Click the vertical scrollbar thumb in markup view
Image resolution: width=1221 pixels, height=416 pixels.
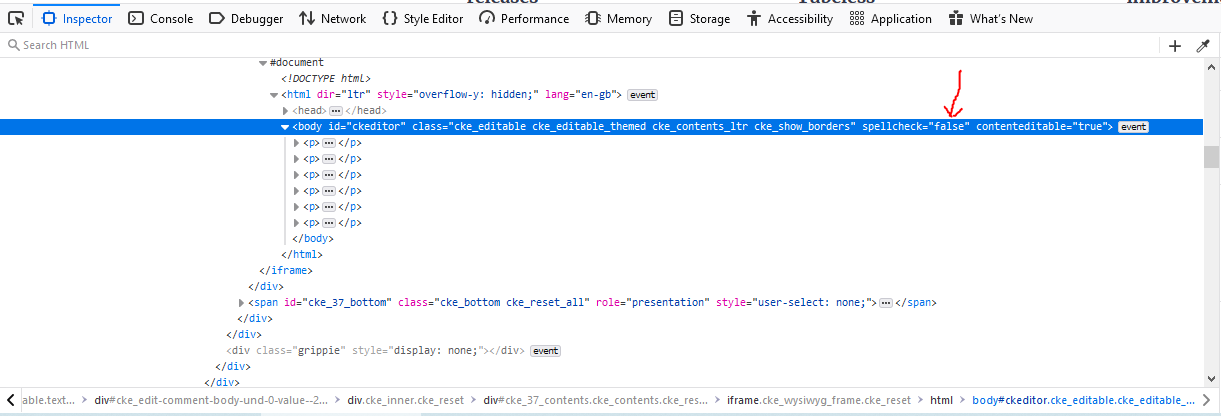[x=1211, y=157]
